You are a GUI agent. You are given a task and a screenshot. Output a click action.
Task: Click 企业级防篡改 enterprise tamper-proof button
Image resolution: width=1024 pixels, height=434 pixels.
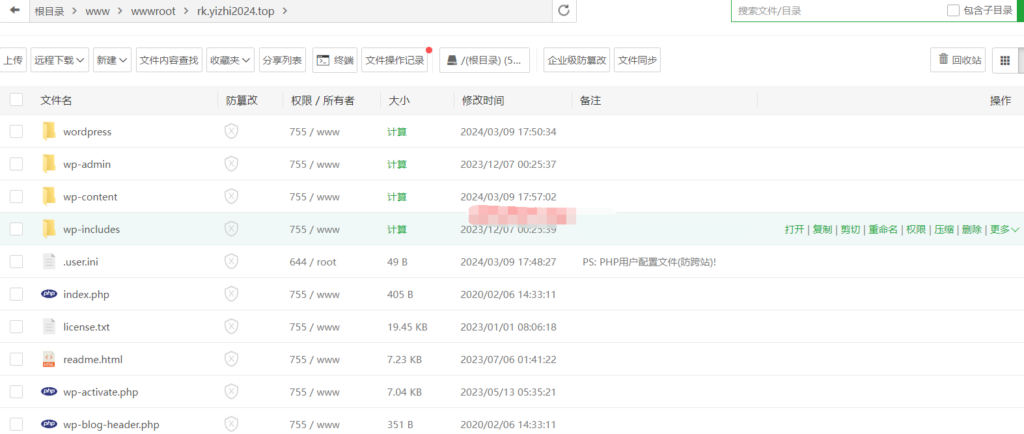coord(577,60)
